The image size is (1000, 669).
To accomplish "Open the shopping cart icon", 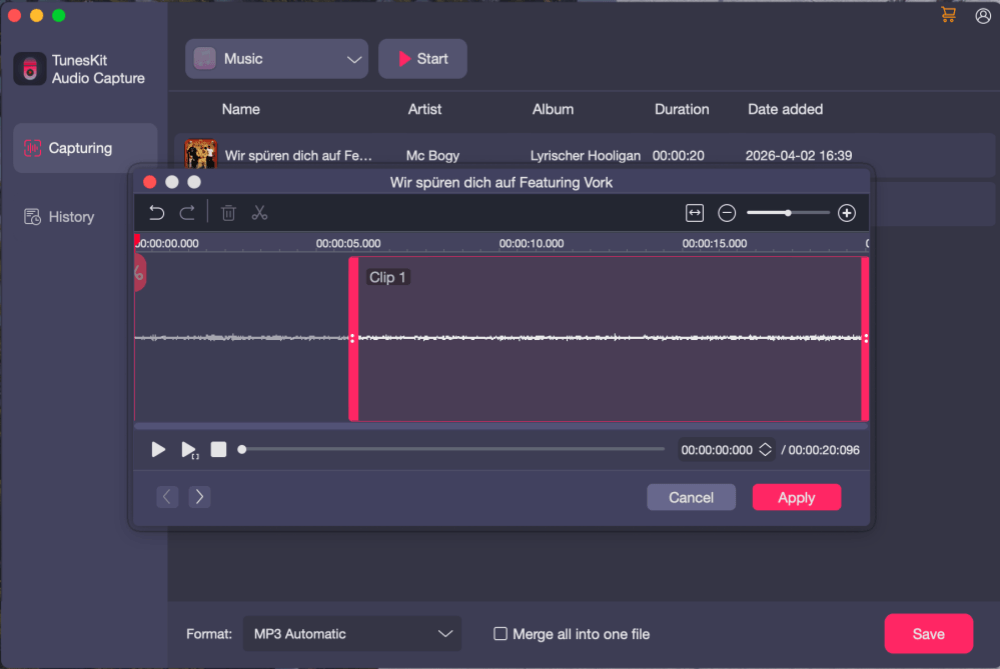I will (x=947, y=15).
